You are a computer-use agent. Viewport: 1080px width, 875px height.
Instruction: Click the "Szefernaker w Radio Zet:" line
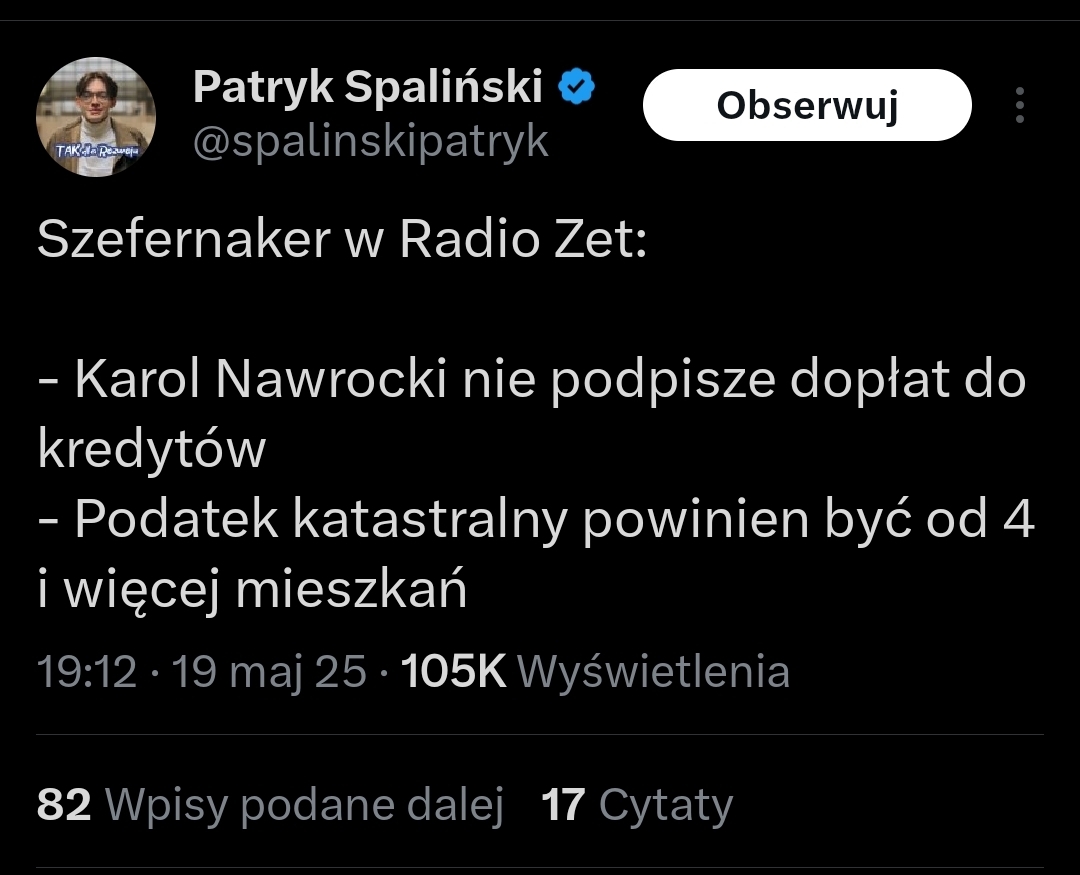coord(342,242)
